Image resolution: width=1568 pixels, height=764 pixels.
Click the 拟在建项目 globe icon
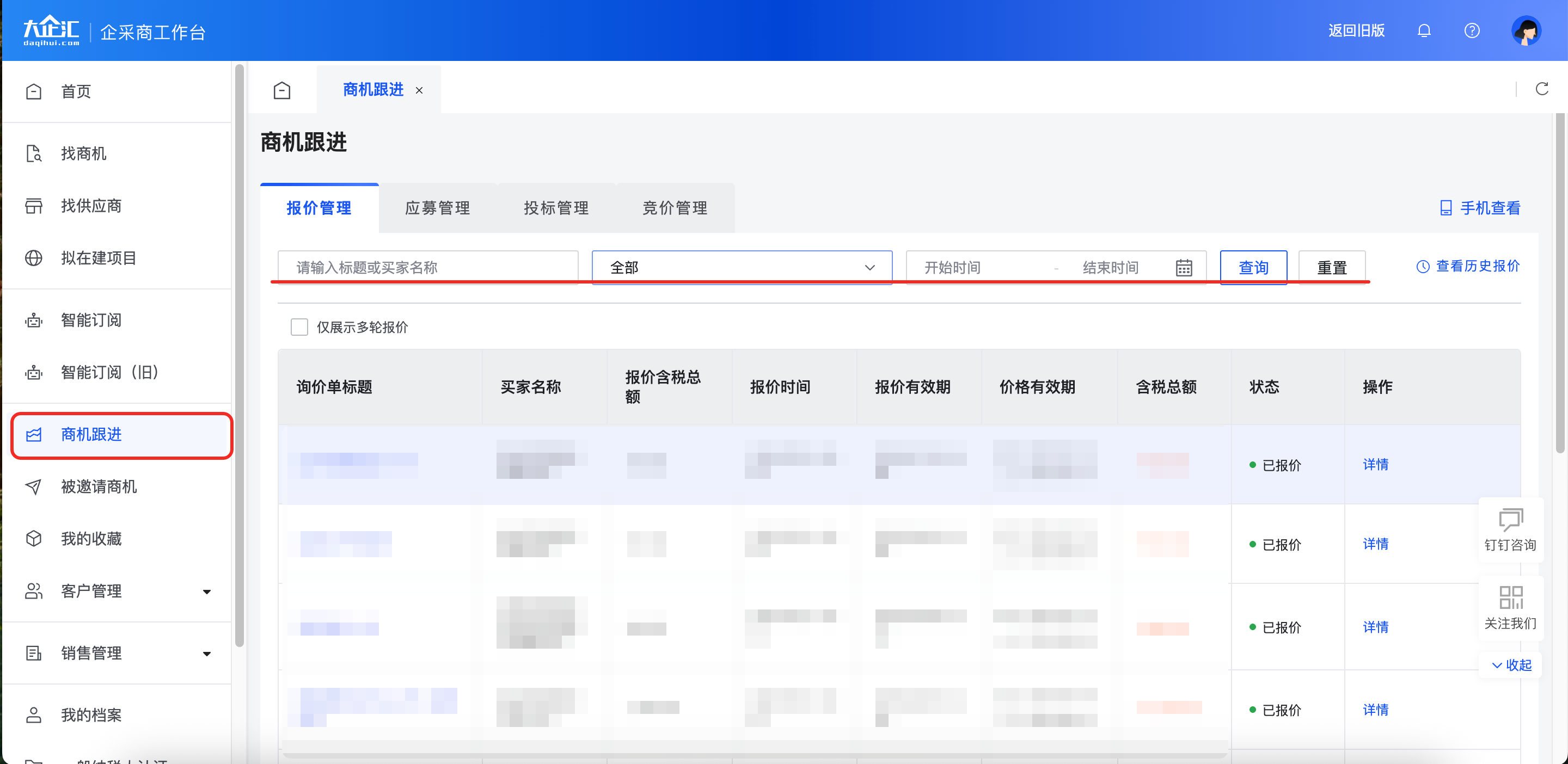point(33,258)
